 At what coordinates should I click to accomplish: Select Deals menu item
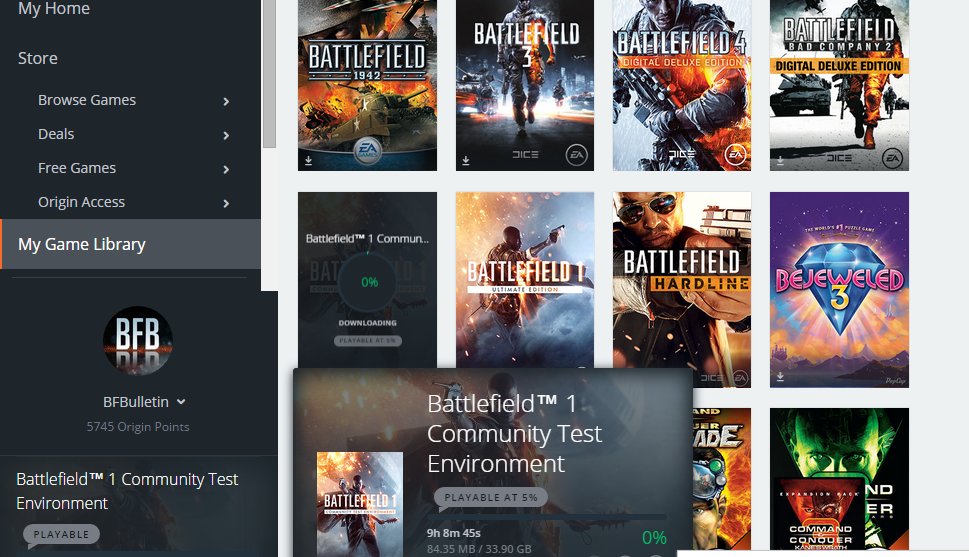pyautogui.click(x=56, y=134)
